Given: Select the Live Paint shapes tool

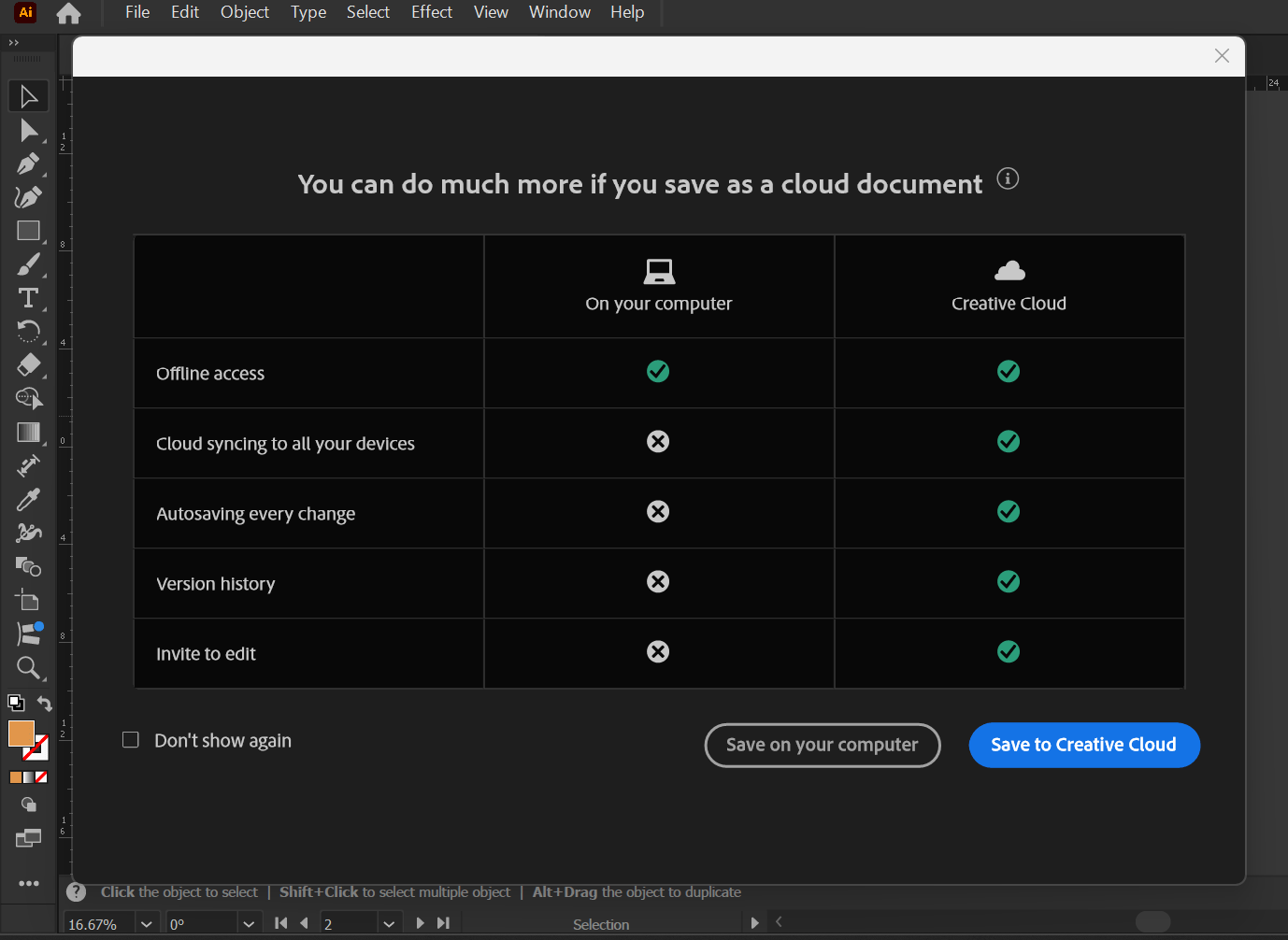Looking at the screenshot, I should tap(28, 566).
